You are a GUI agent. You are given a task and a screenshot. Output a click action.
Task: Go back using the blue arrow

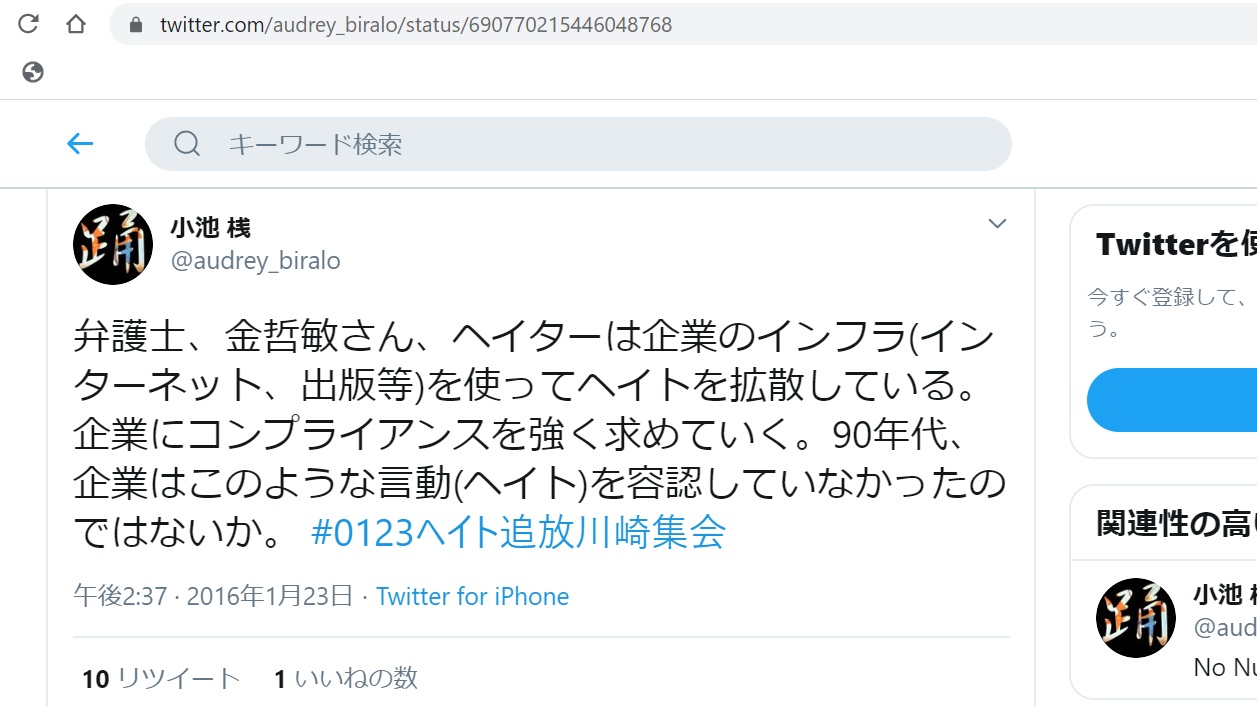click(x=80, y=144)
